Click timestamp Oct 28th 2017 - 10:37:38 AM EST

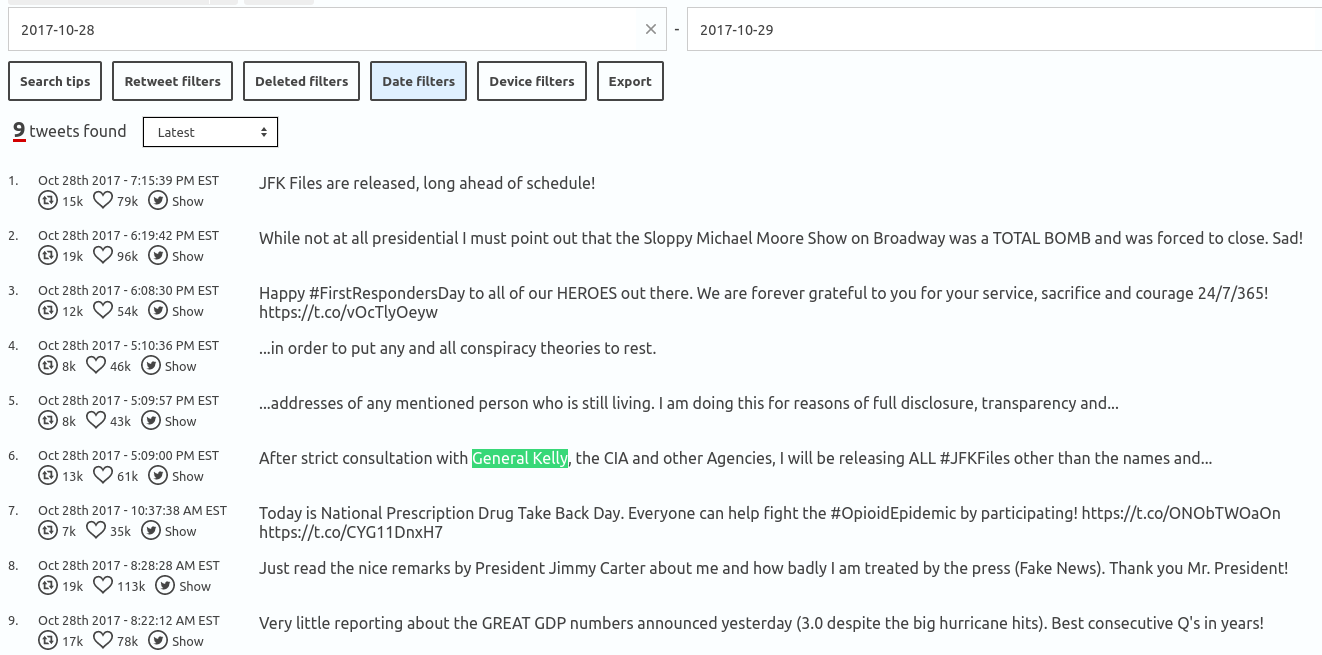(132, 511)
